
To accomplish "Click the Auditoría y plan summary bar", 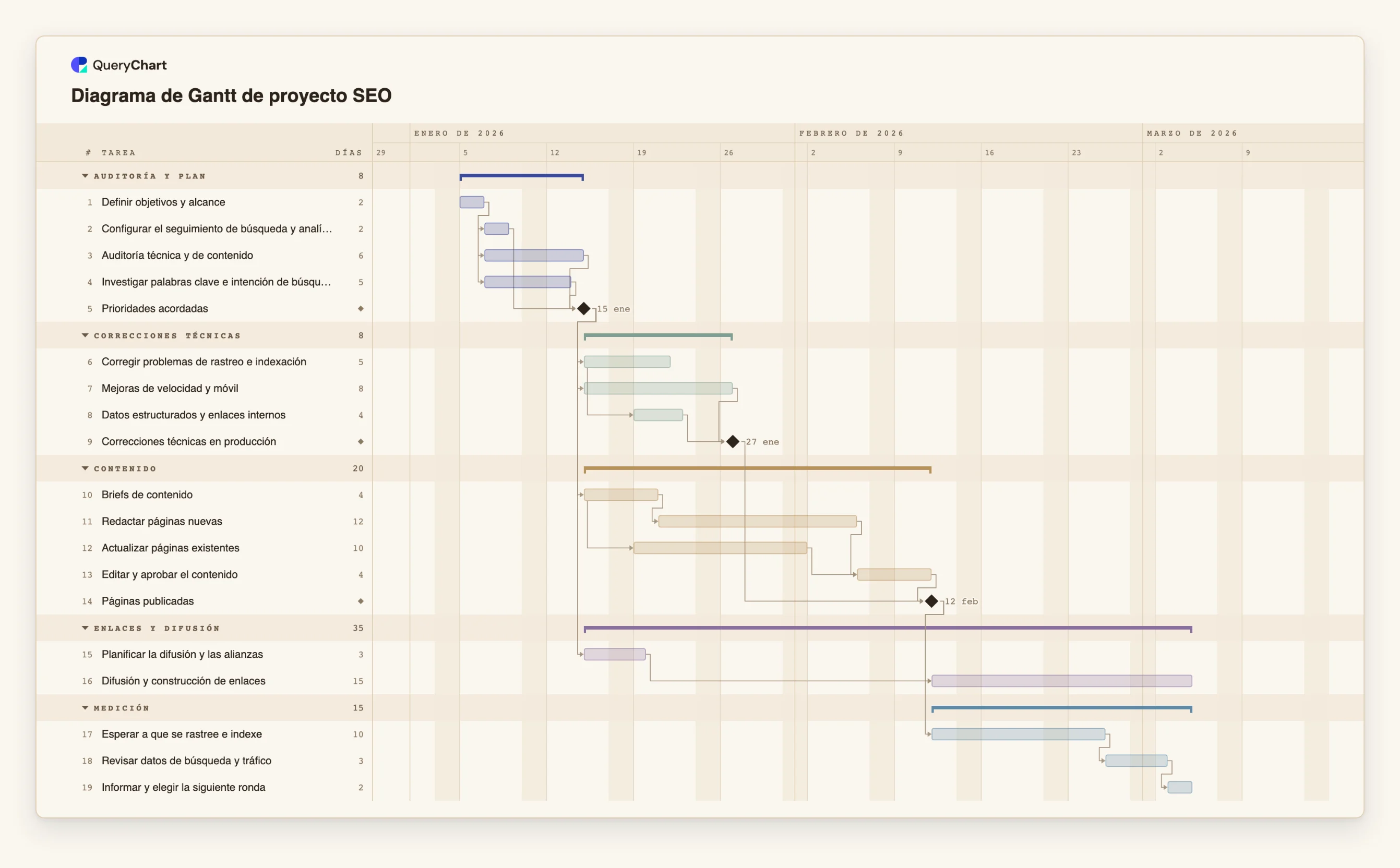I will (521, 177).
